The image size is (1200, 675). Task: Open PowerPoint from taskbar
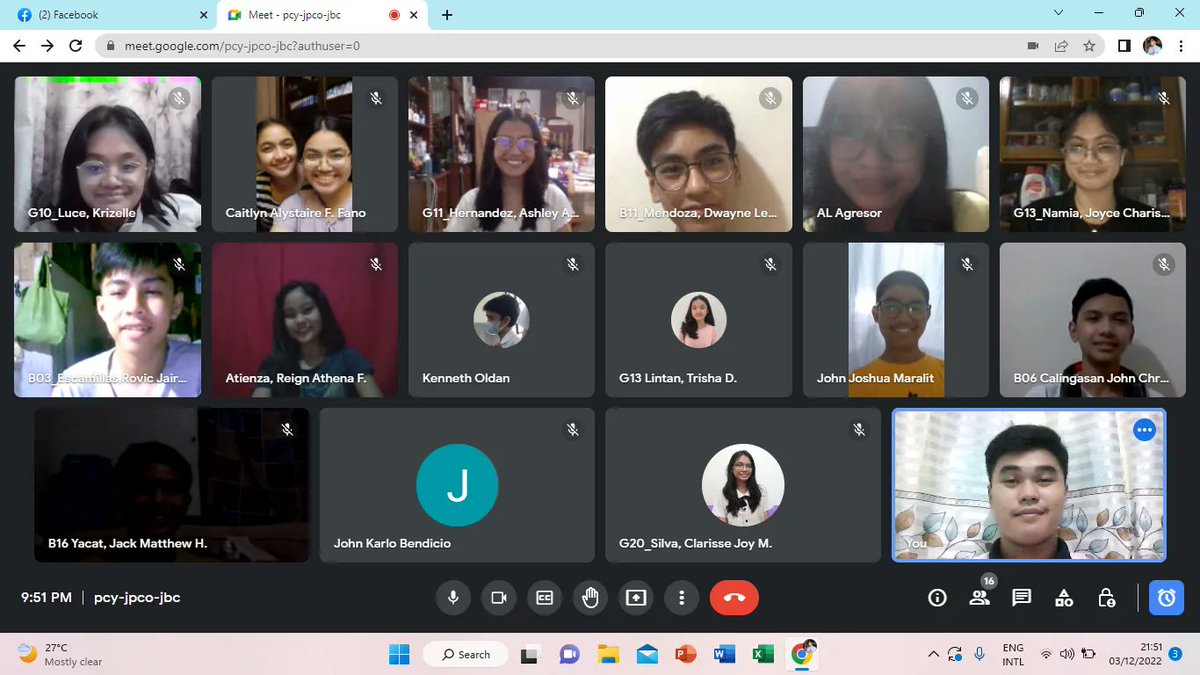685,654
